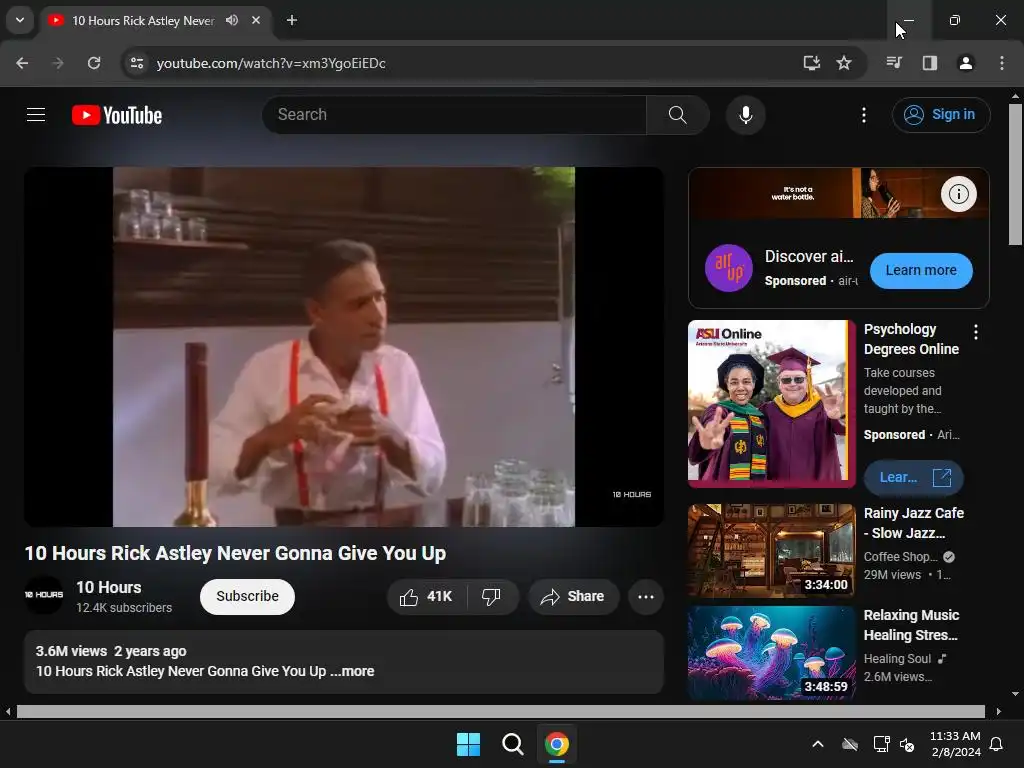Image resolution: width=1024 pixels, height=768 pixels.
Task: Click the Sign in button
Action: [940, 115]
